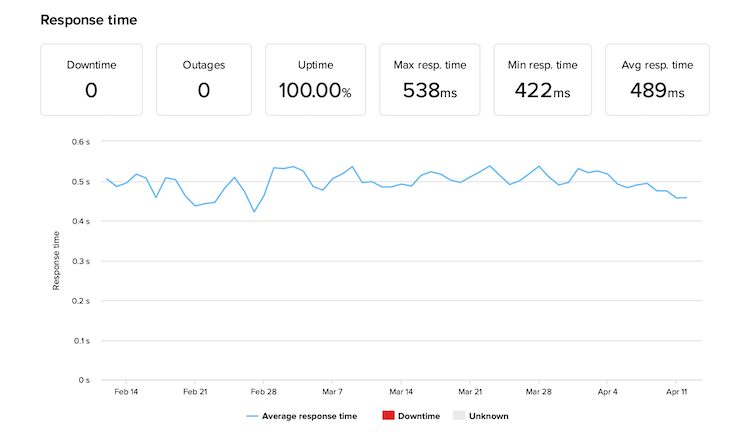This screenshot has width=750, height=432.
Task: Click the Feb 14 date axis label
Action: (x=126, y=392)
